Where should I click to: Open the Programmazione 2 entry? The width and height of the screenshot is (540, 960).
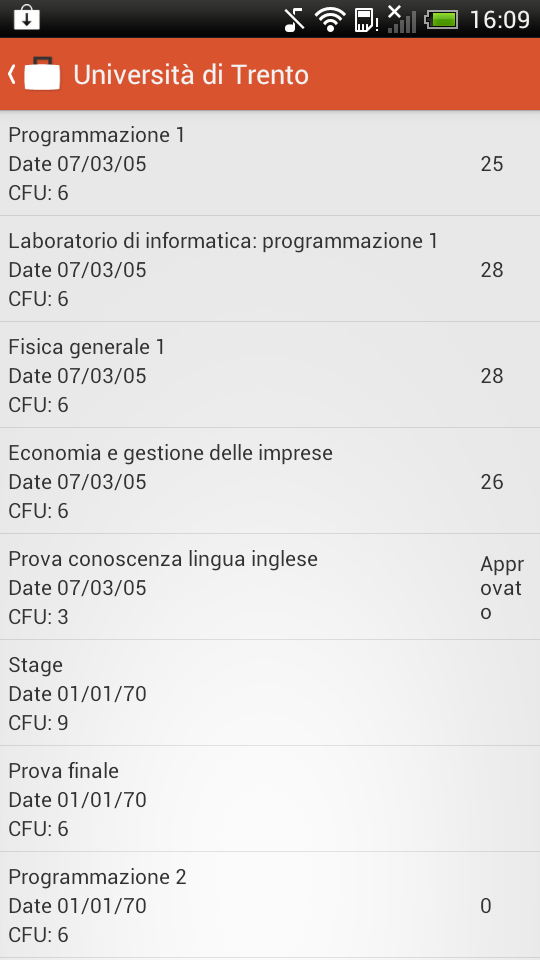[x=270, y=905]
